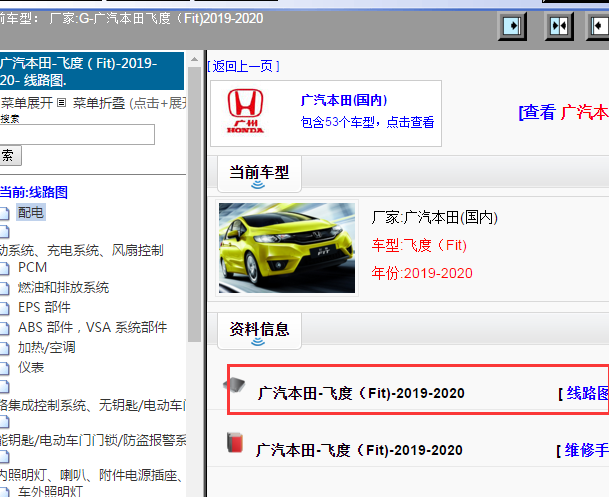Click the sidebar scrollbar up arrow
The height and width of the screenshot is (497, 609).
tap(194, 59)
